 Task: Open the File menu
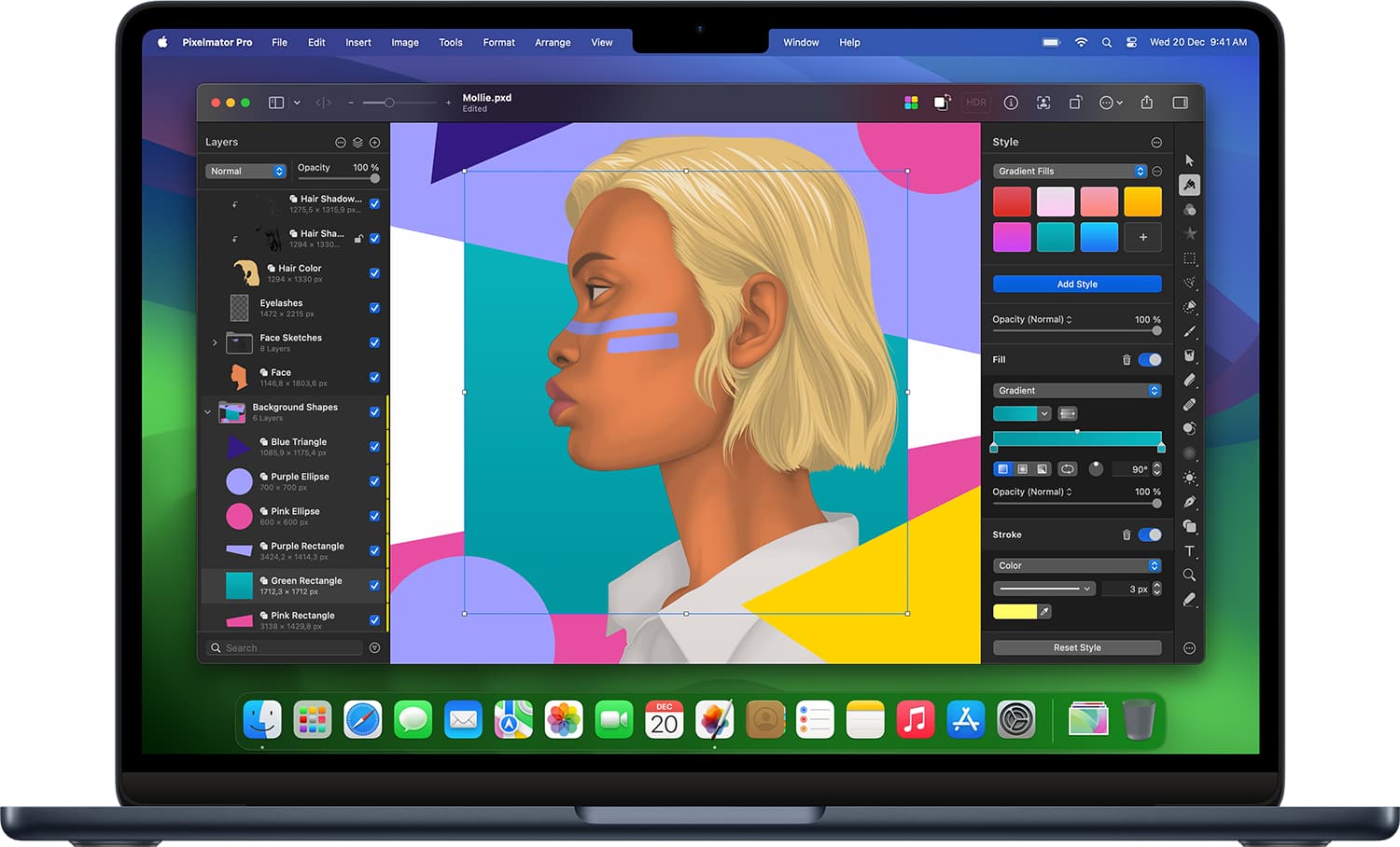279,42
